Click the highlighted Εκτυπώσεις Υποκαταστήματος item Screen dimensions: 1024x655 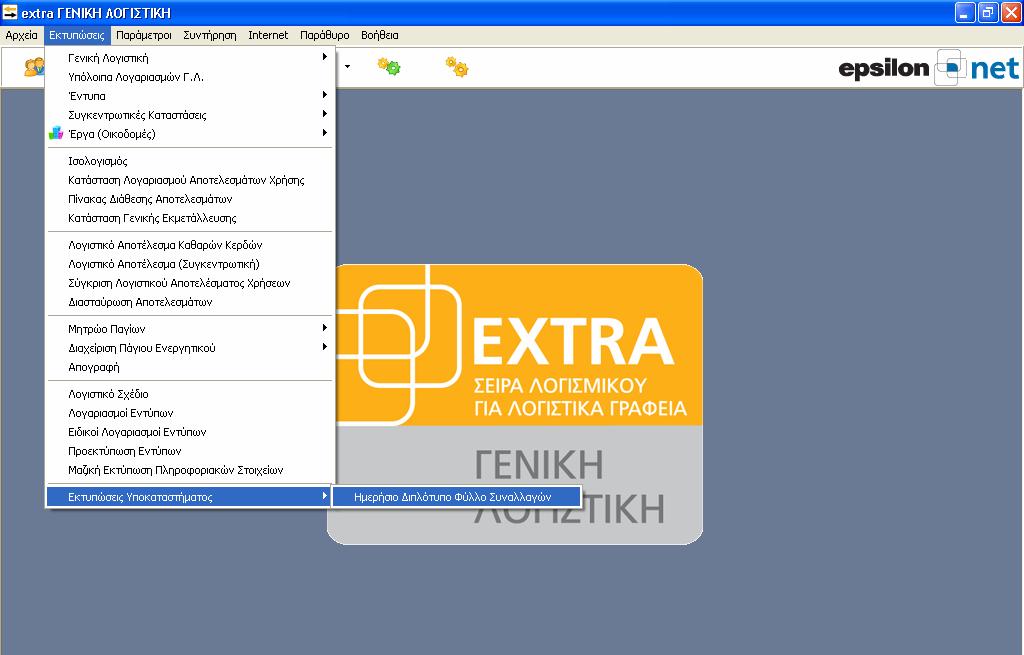click(189, 497)
